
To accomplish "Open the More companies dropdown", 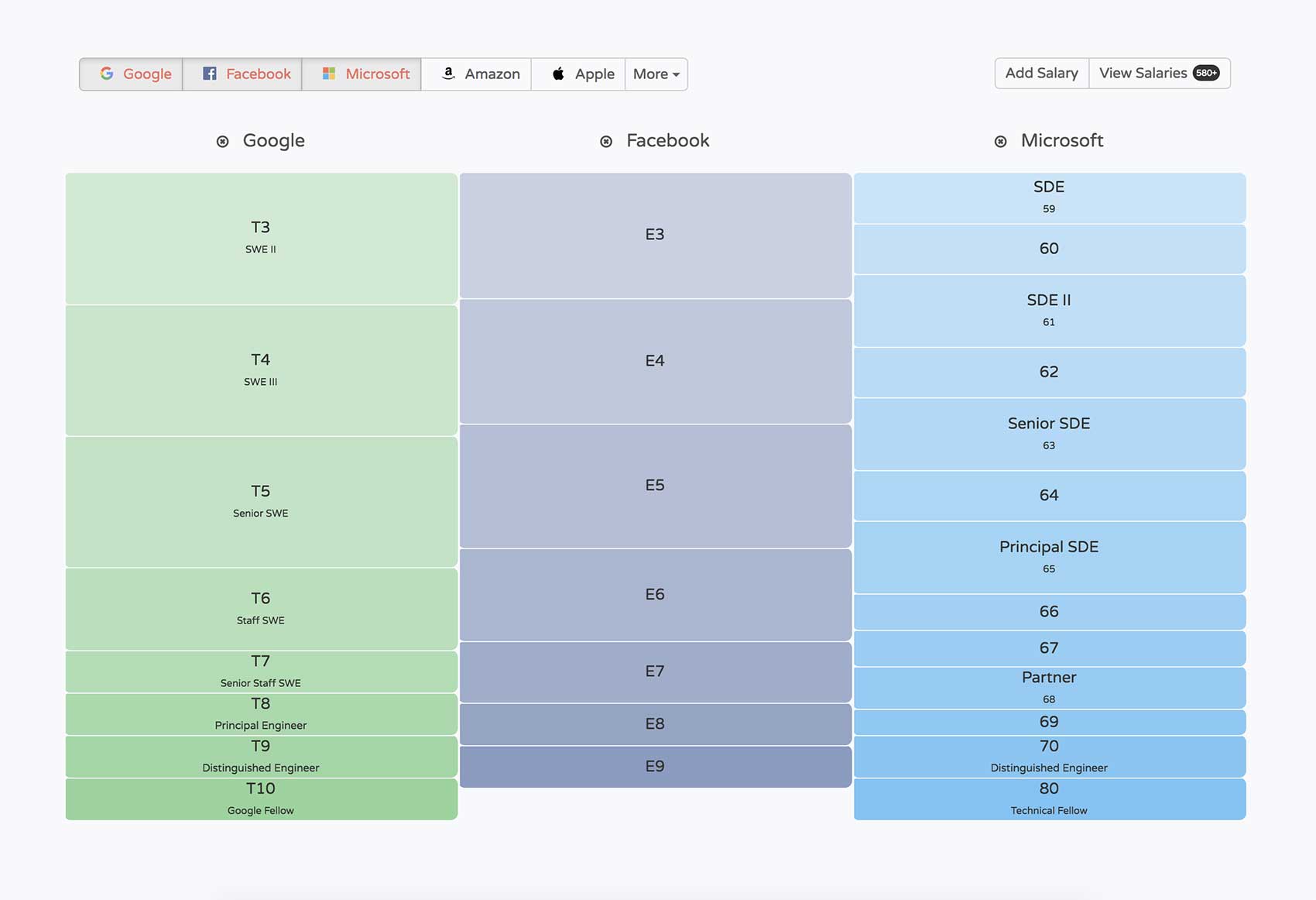I will coord(656,74).
